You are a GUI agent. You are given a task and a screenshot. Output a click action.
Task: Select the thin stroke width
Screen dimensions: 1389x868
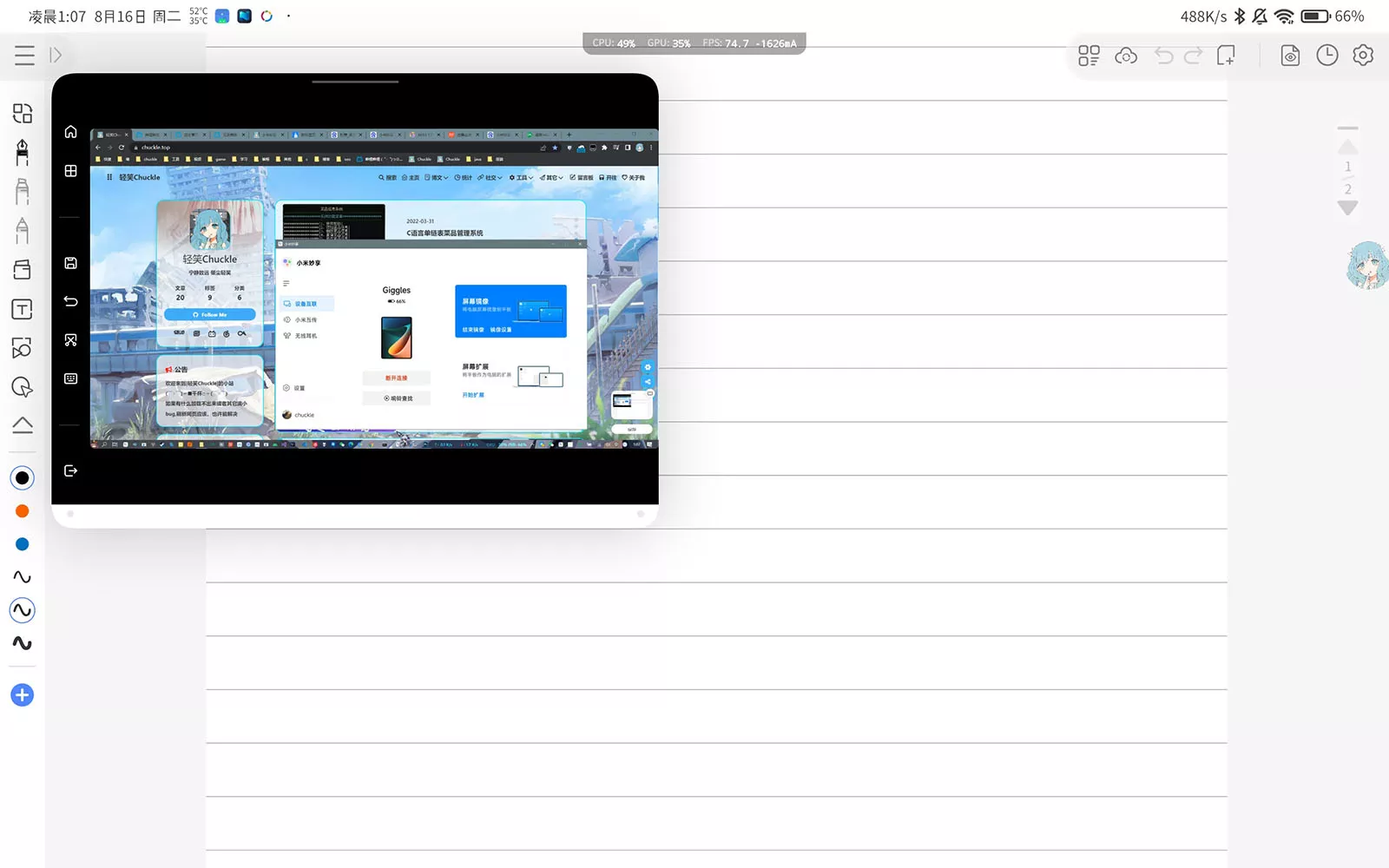(23, 577)
